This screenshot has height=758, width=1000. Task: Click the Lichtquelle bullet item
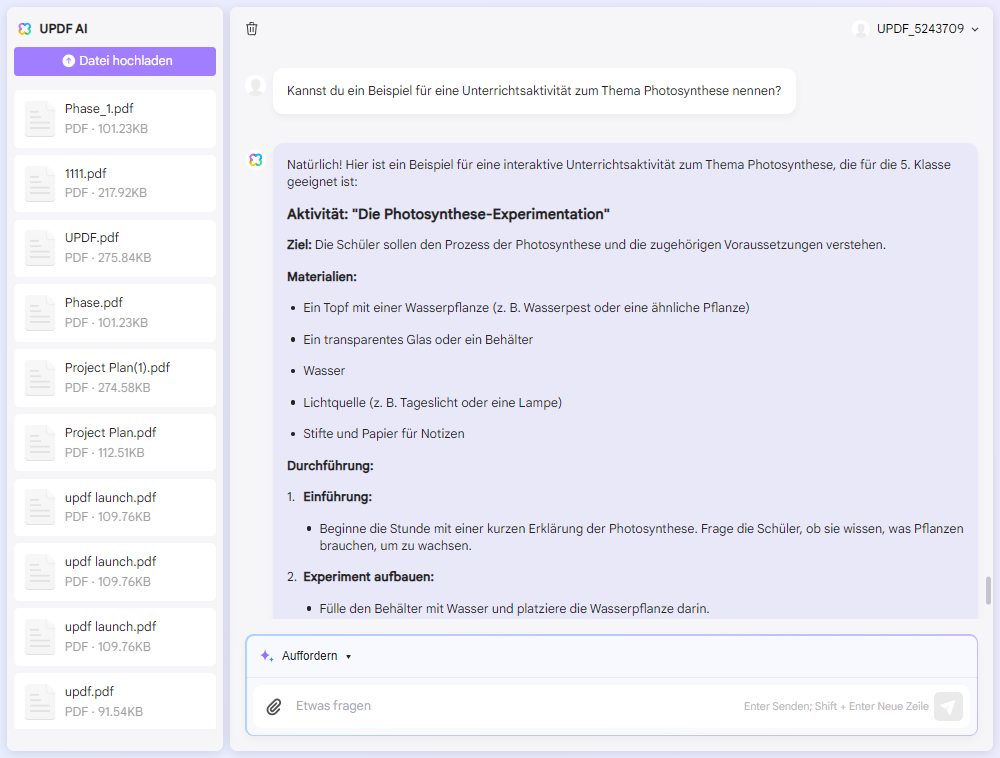click(432, 403)
